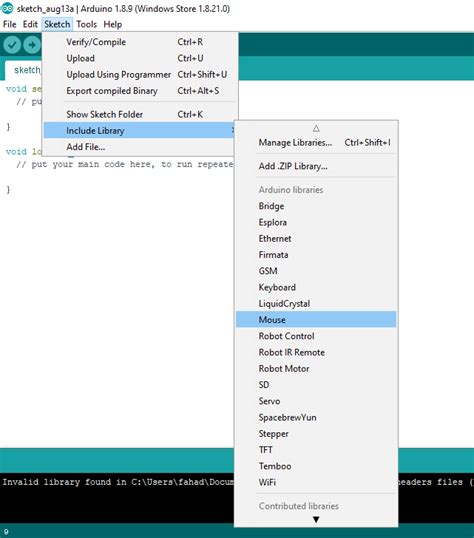Click the Verify checkmark toolbar icon
This screenshot has width=474, height=538.
point(12,45)
